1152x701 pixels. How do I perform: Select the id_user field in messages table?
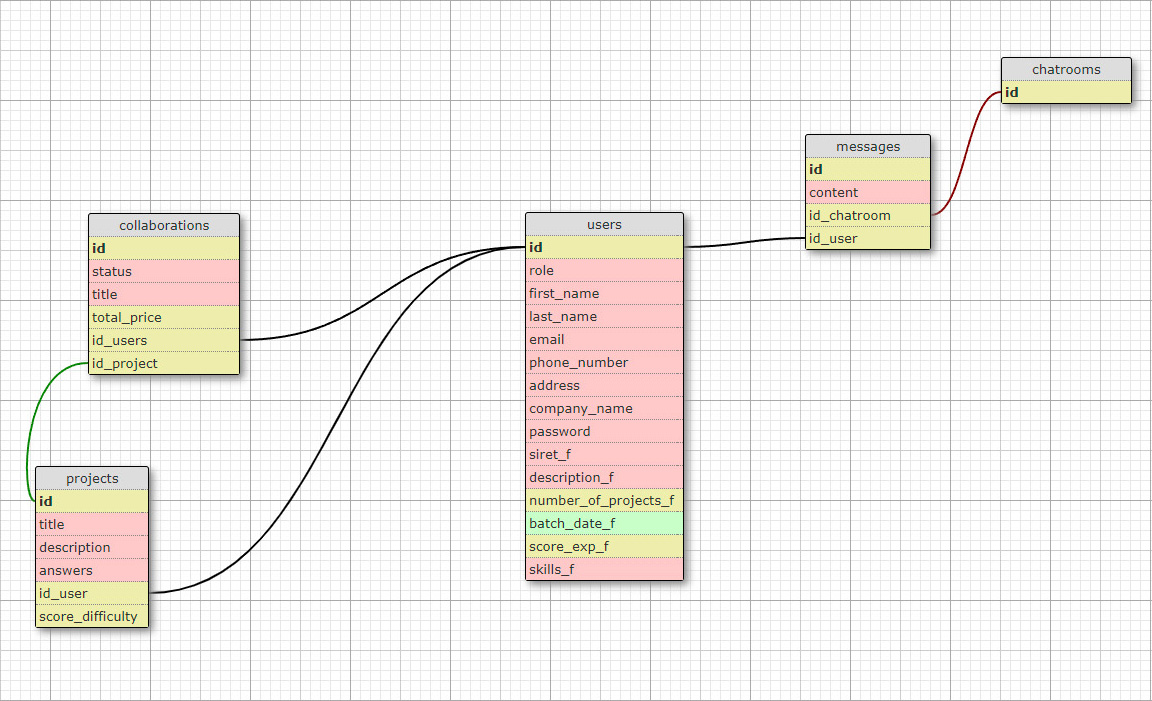(x=868, y=238)
